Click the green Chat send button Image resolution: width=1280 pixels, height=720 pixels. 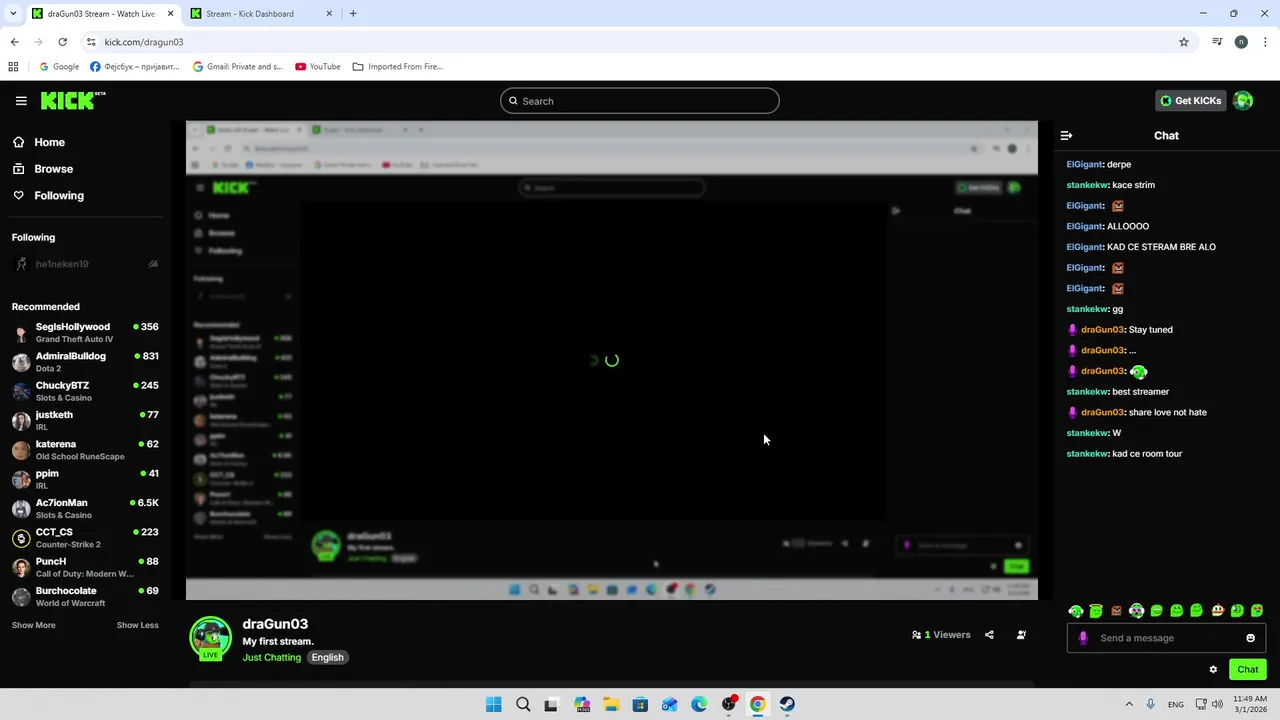1247,670
